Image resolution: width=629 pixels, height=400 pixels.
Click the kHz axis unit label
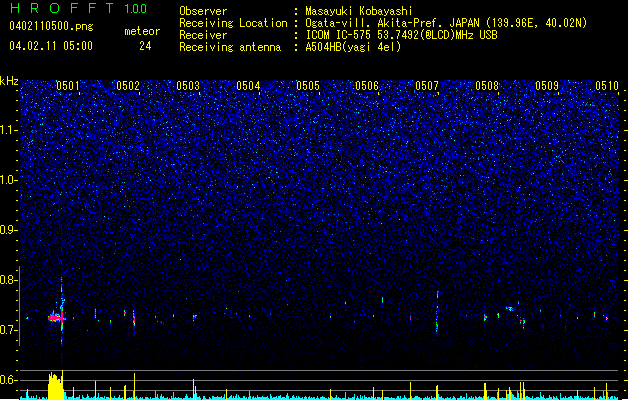pos(9,81)
